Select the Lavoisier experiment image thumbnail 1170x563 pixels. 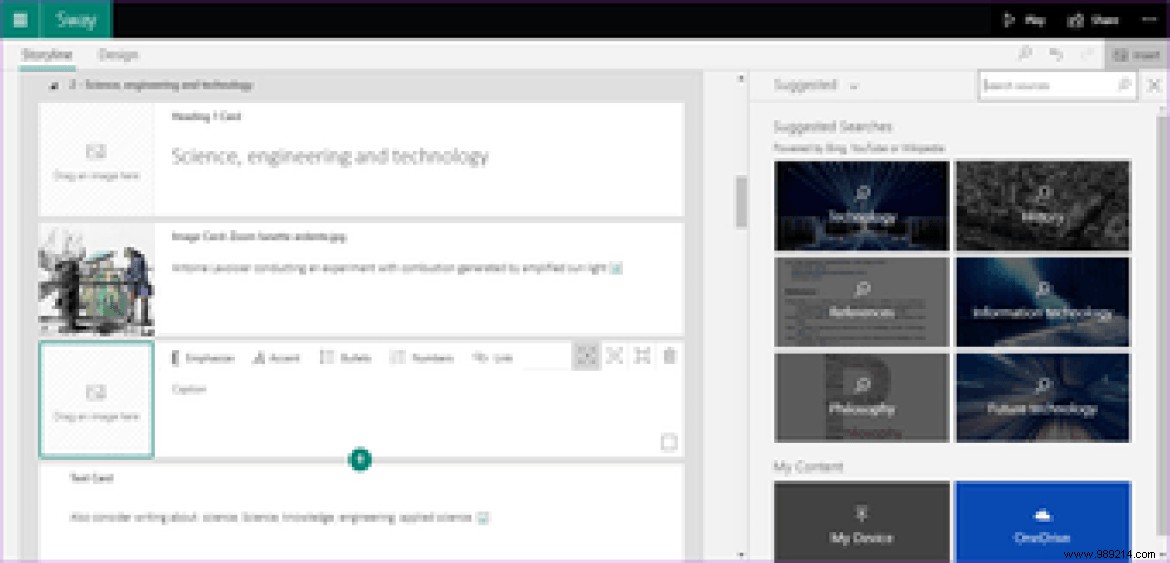(96, 279)
